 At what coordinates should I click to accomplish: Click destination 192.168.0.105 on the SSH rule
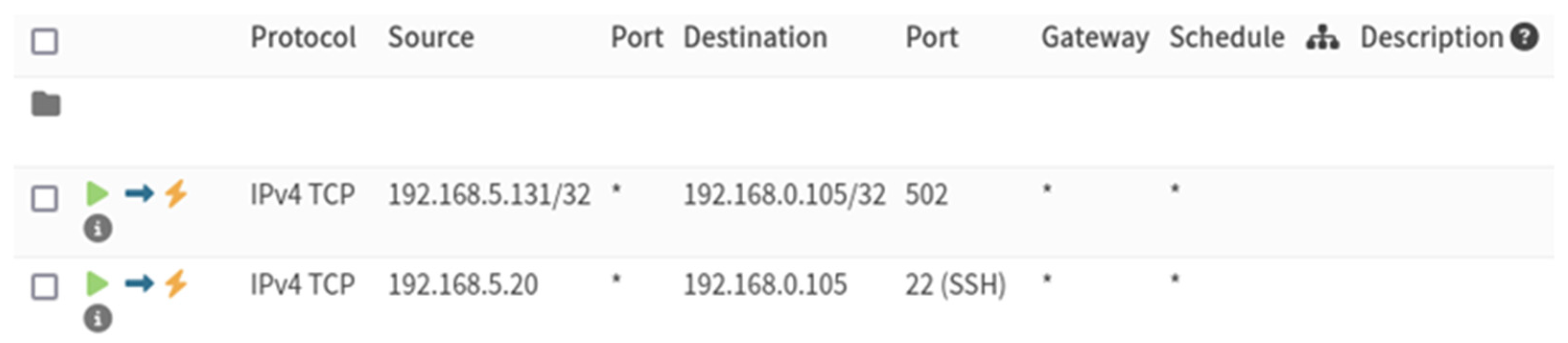pos(764,285)
